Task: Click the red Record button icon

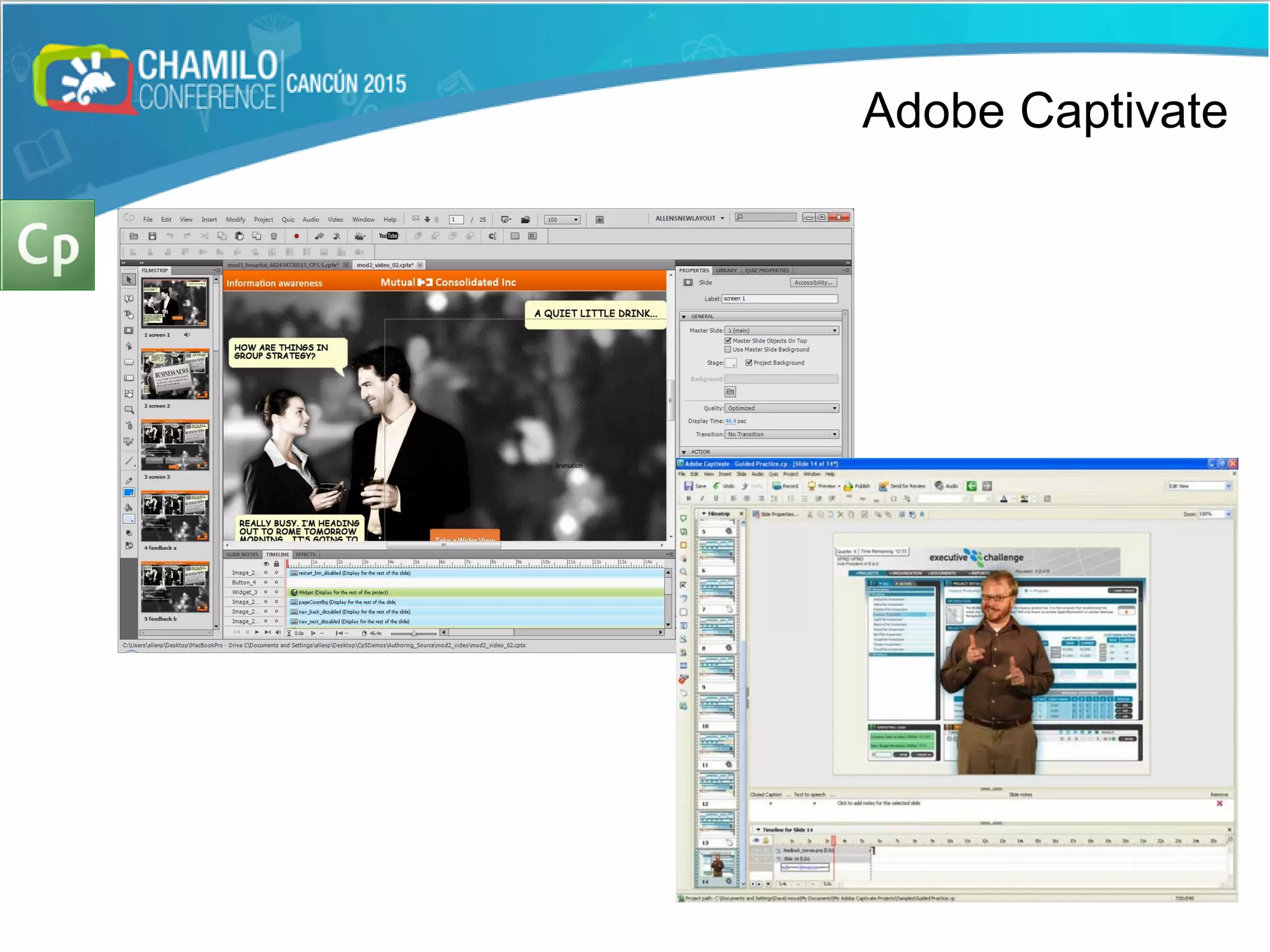Action: [x=296, y=236]
